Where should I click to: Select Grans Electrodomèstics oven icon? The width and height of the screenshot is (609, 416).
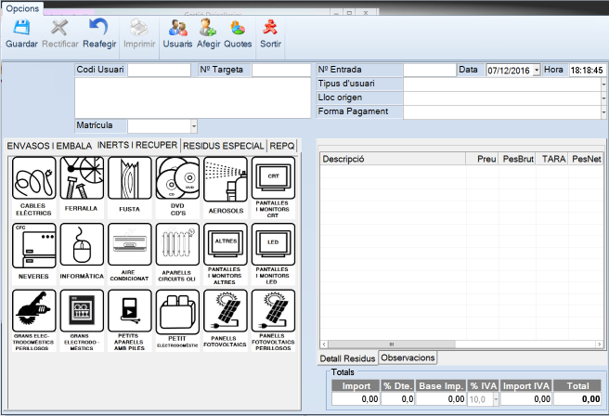[x=82, y=311]
